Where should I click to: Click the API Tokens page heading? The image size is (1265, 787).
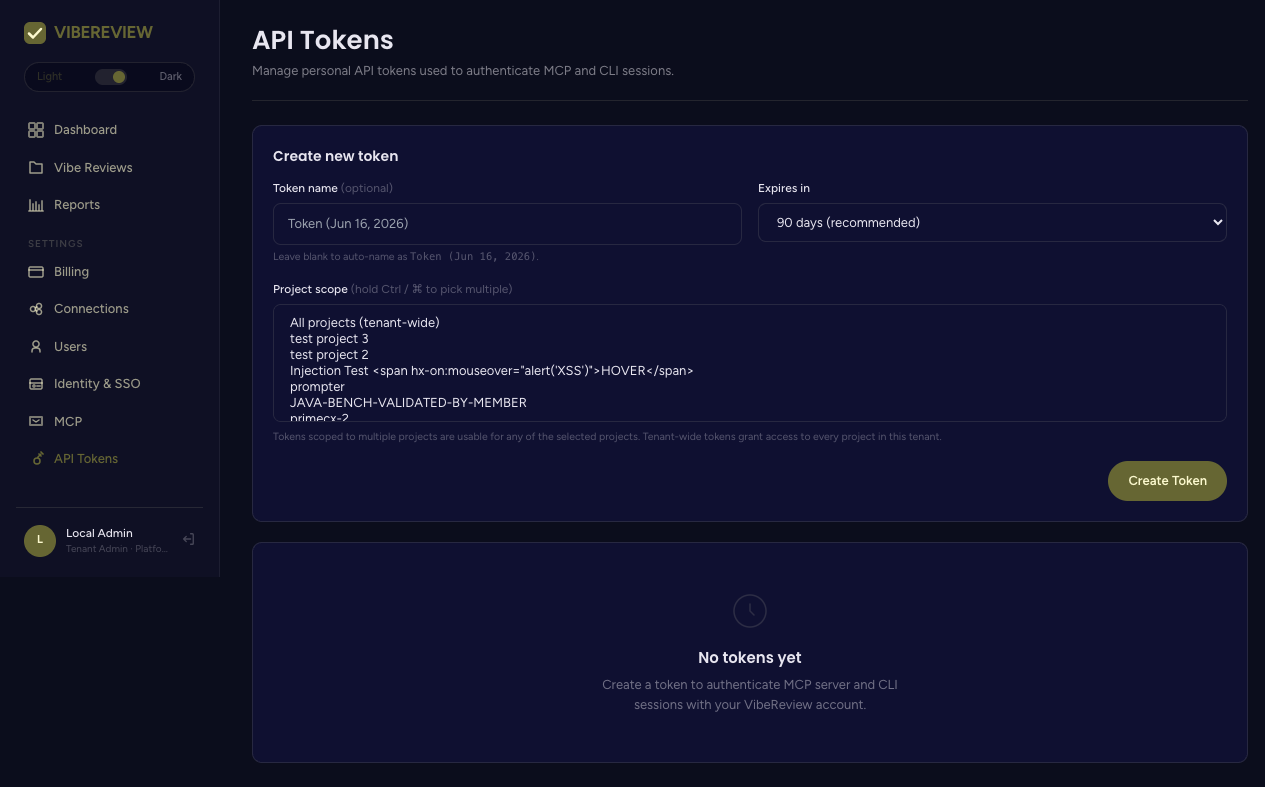point(323,40)
